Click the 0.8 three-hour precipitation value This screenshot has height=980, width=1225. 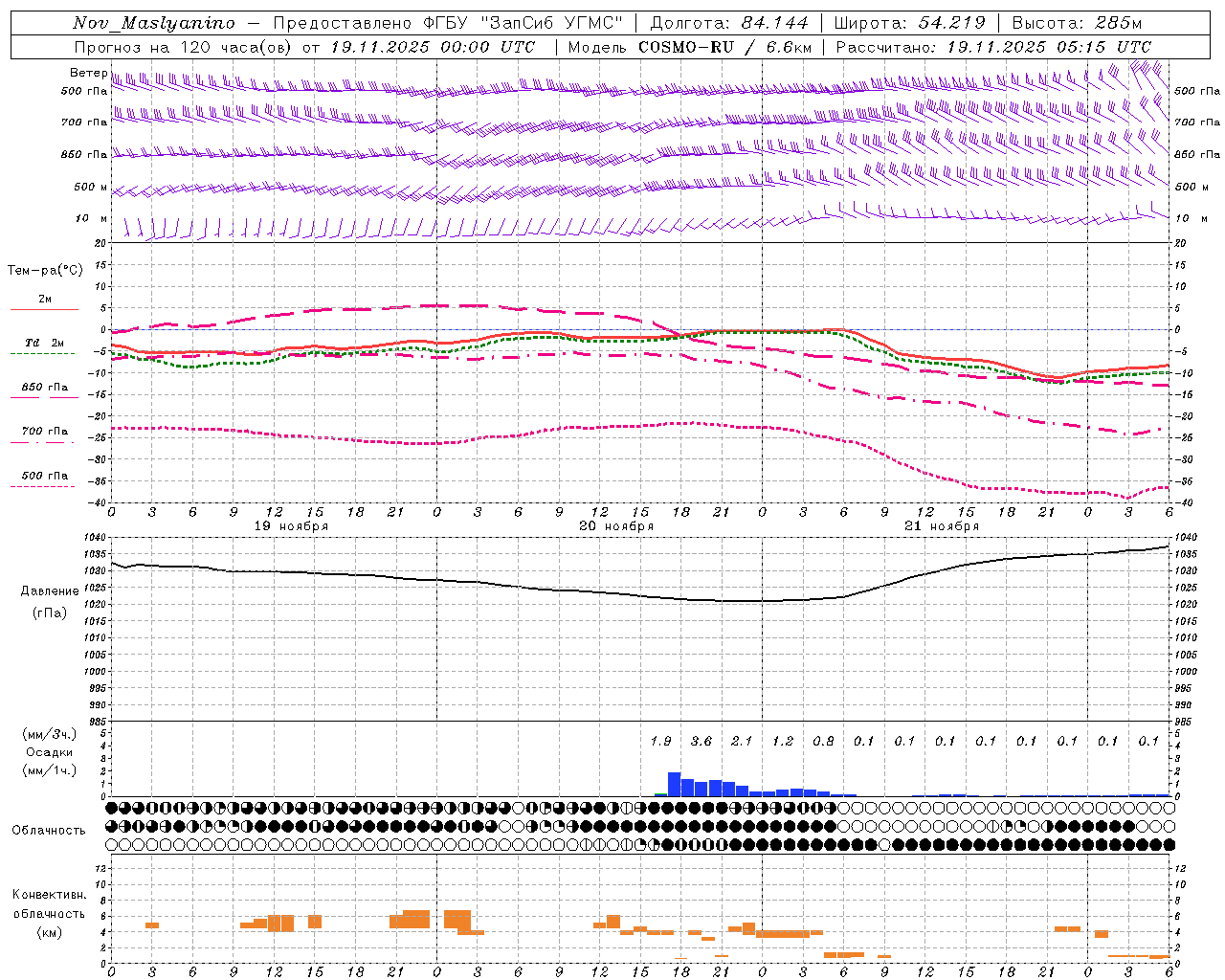(823, 742)
